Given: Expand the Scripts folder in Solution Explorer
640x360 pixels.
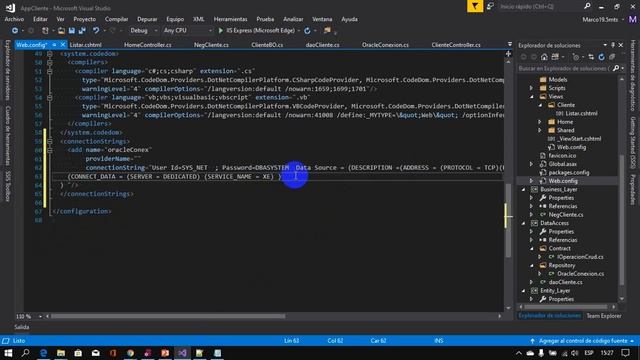Looking at the screenshot, I should (x=531, y=88).
